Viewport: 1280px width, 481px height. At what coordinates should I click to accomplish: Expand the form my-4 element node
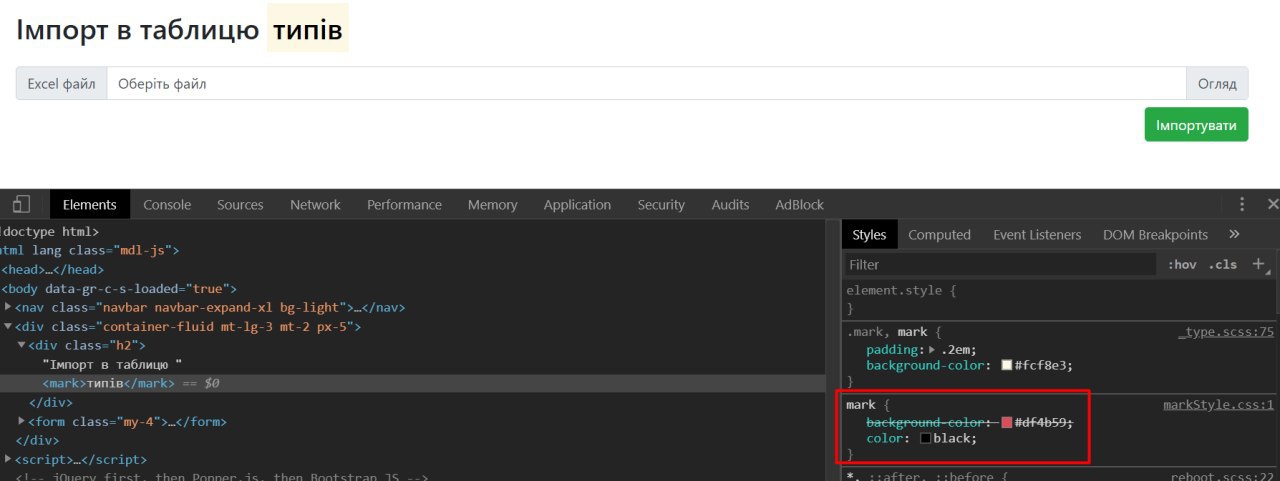click(22, 421)
